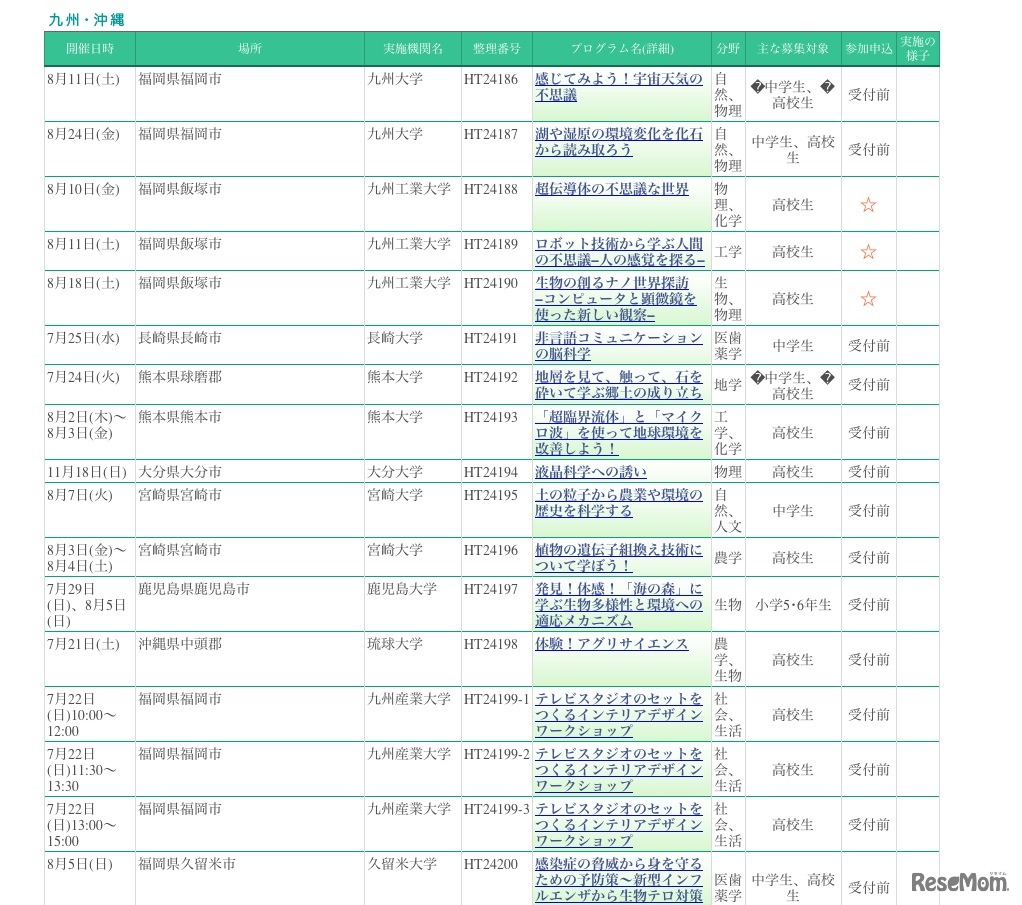This screenshot has width=1022, height=905.
Task: Click the 整理番号 column header
Action: (497, 49)
